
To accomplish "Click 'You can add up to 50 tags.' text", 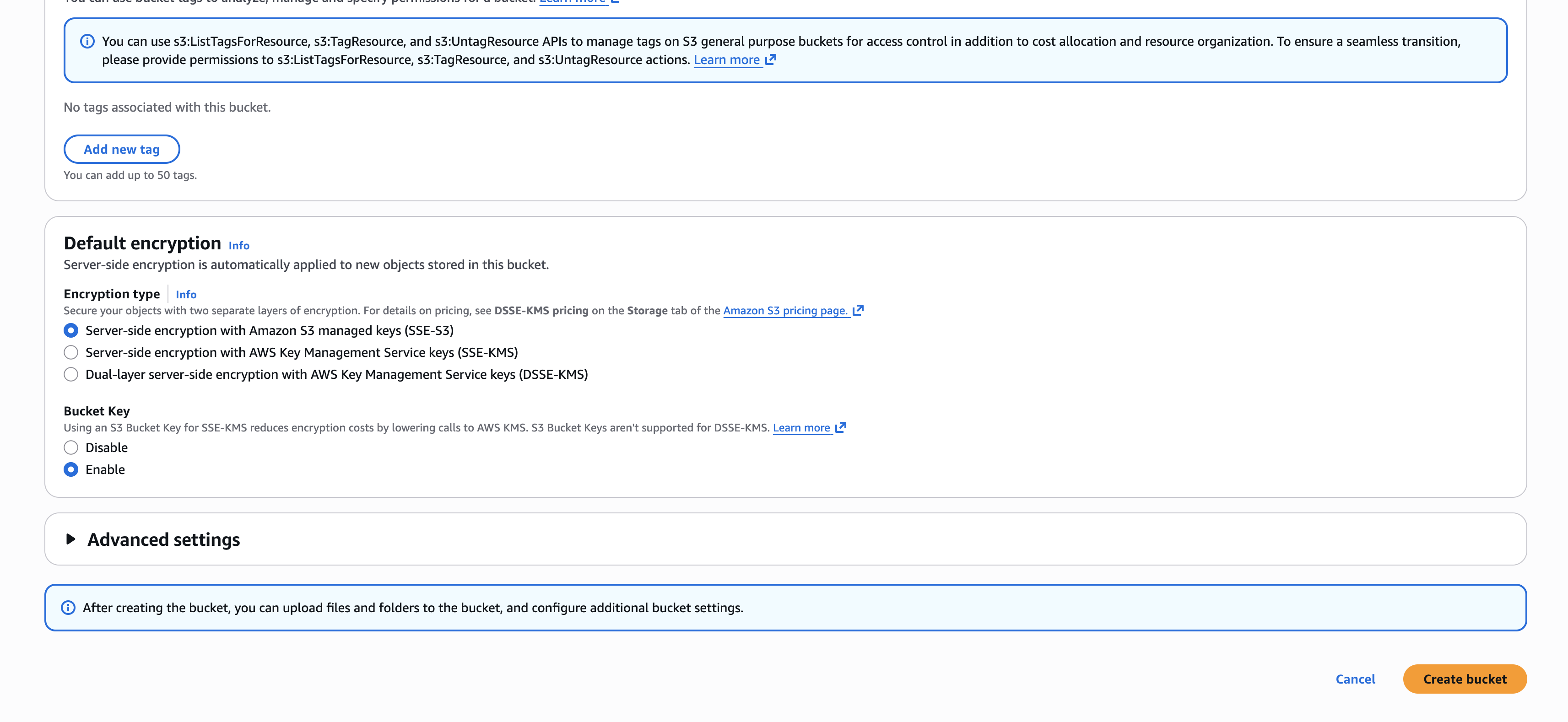I will click(x=130, y=175).
